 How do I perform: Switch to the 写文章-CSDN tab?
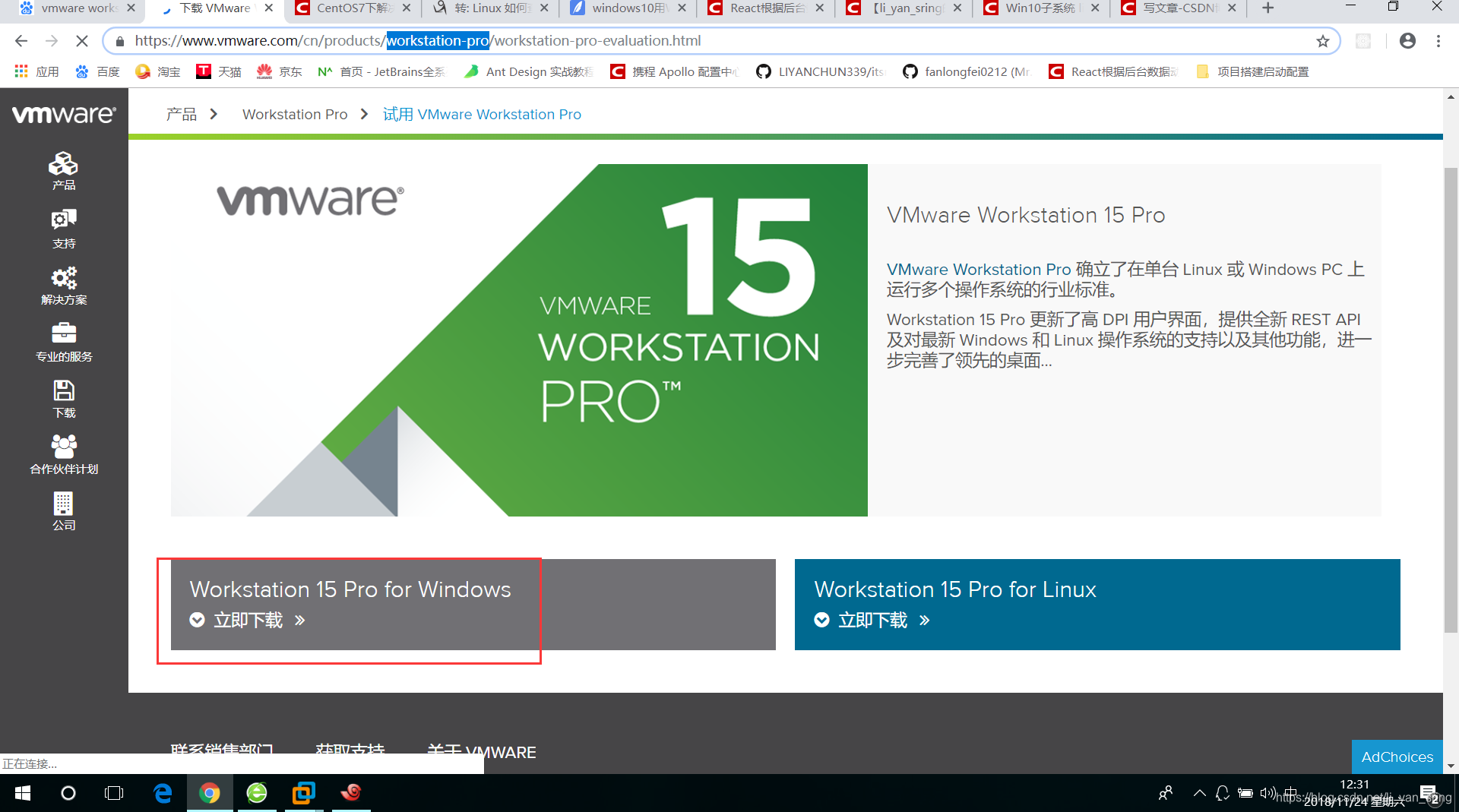[x=1179, y=8]
